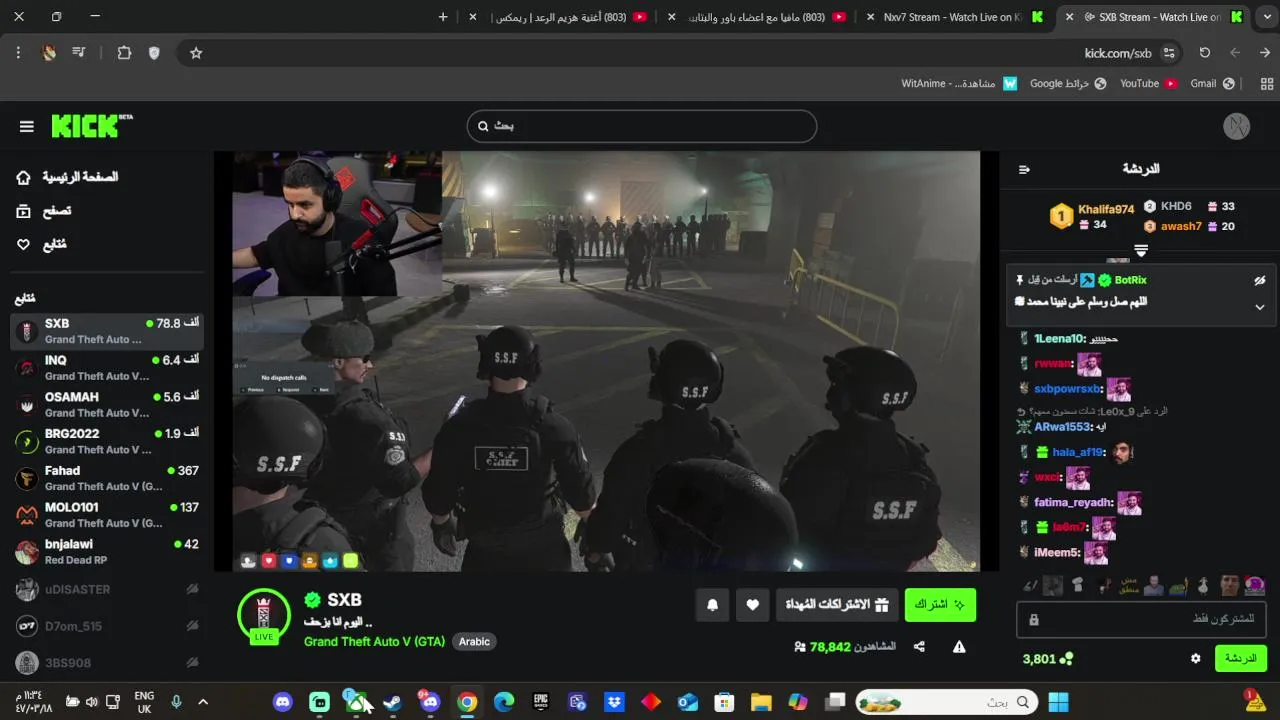Open bnjalawi Red Dead RP channel

[x=107, y=551]
